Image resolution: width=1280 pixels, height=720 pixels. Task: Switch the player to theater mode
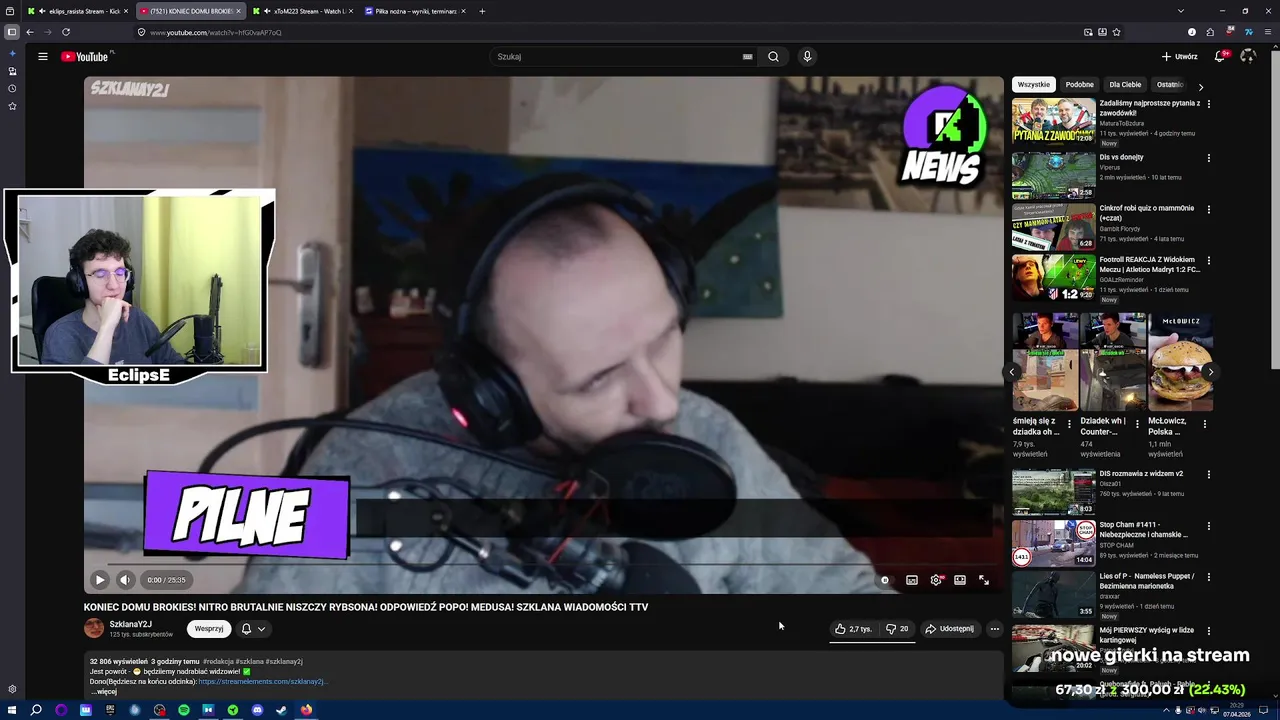point(960,580)
